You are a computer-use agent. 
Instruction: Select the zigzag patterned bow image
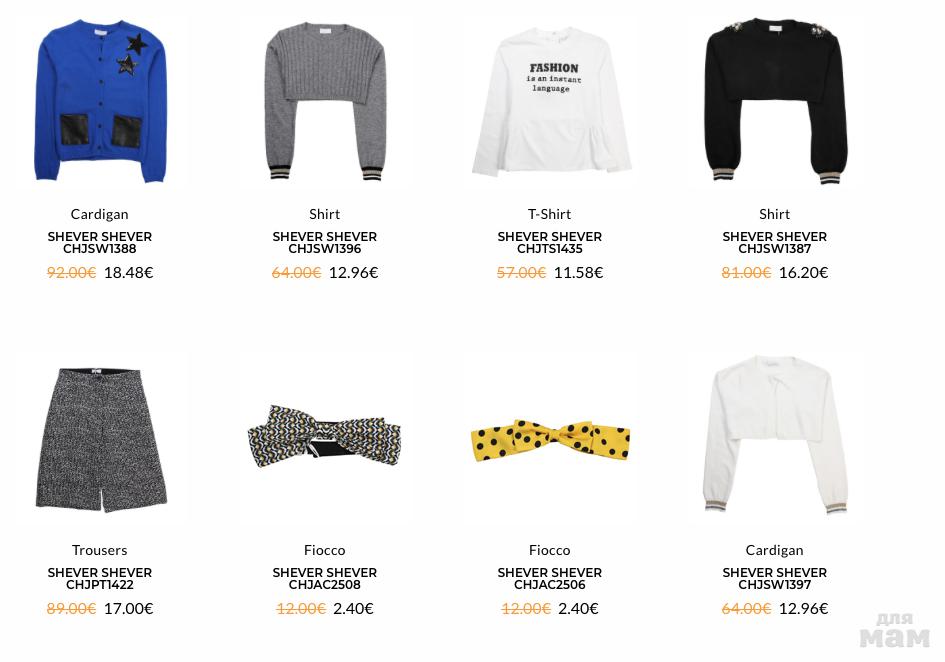point(324,435)
